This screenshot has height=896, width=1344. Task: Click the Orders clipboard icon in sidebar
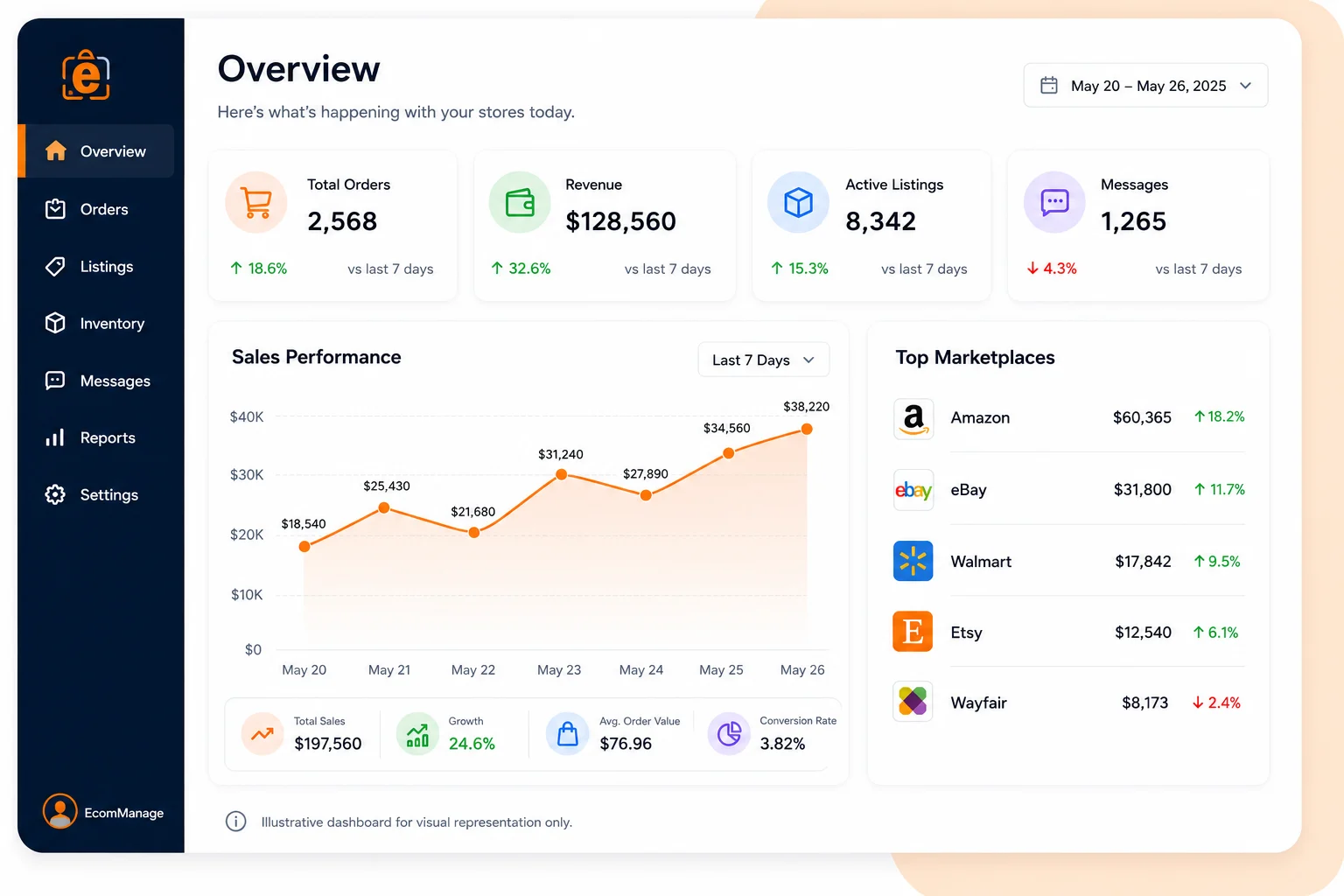(55, 209)
